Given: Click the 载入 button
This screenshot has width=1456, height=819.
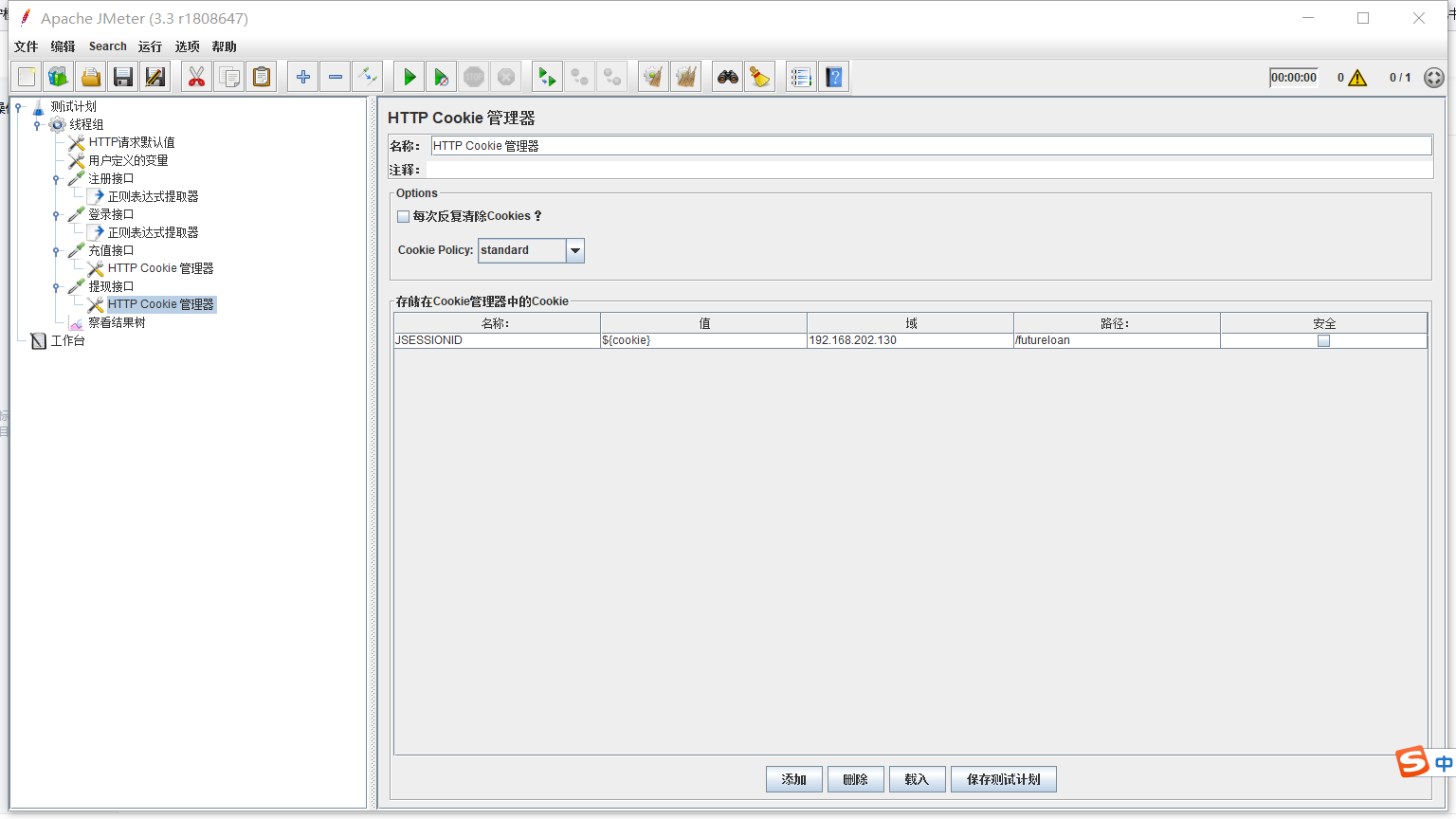Looking at the screenshot, I should tap(917, 779).
